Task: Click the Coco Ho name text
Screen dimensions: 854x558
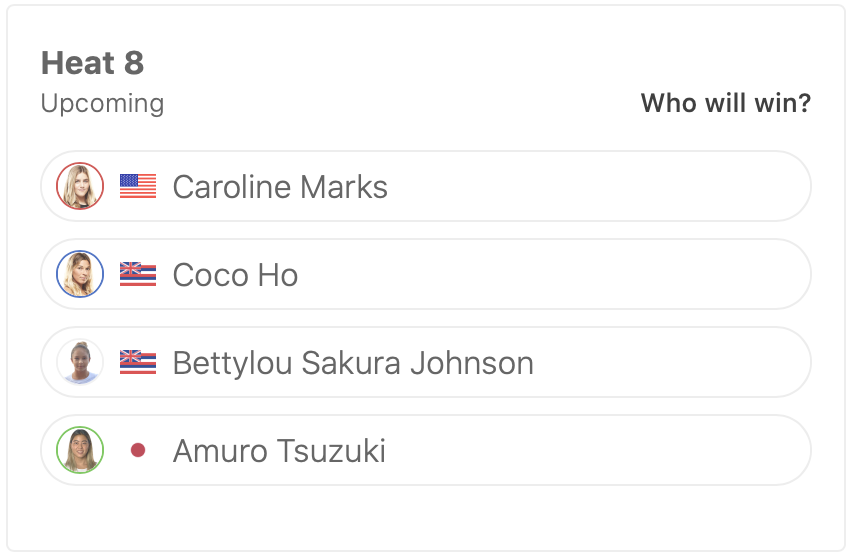Action: (235, 275)
